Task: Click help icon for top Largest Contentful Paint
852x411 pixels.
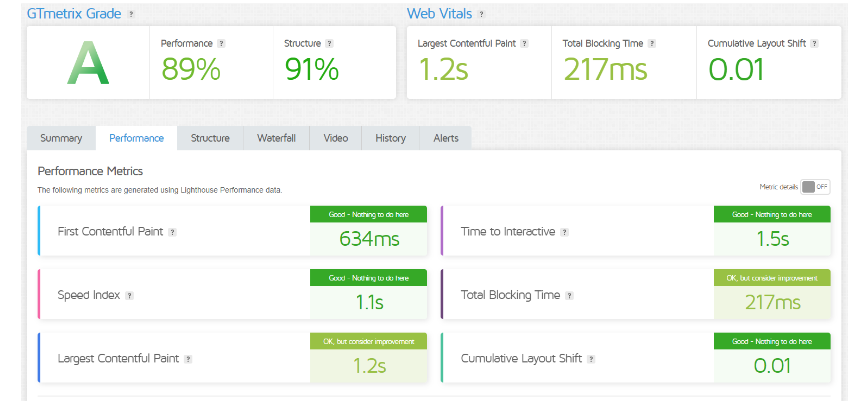Action: pyautogui.click(x=524, y=43)
